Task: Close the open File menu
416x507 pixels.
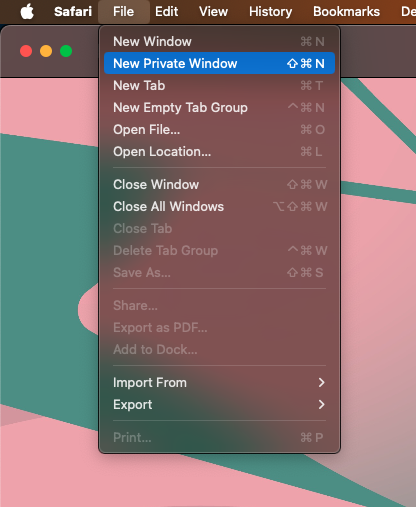Action: click(x=123, y=12)
